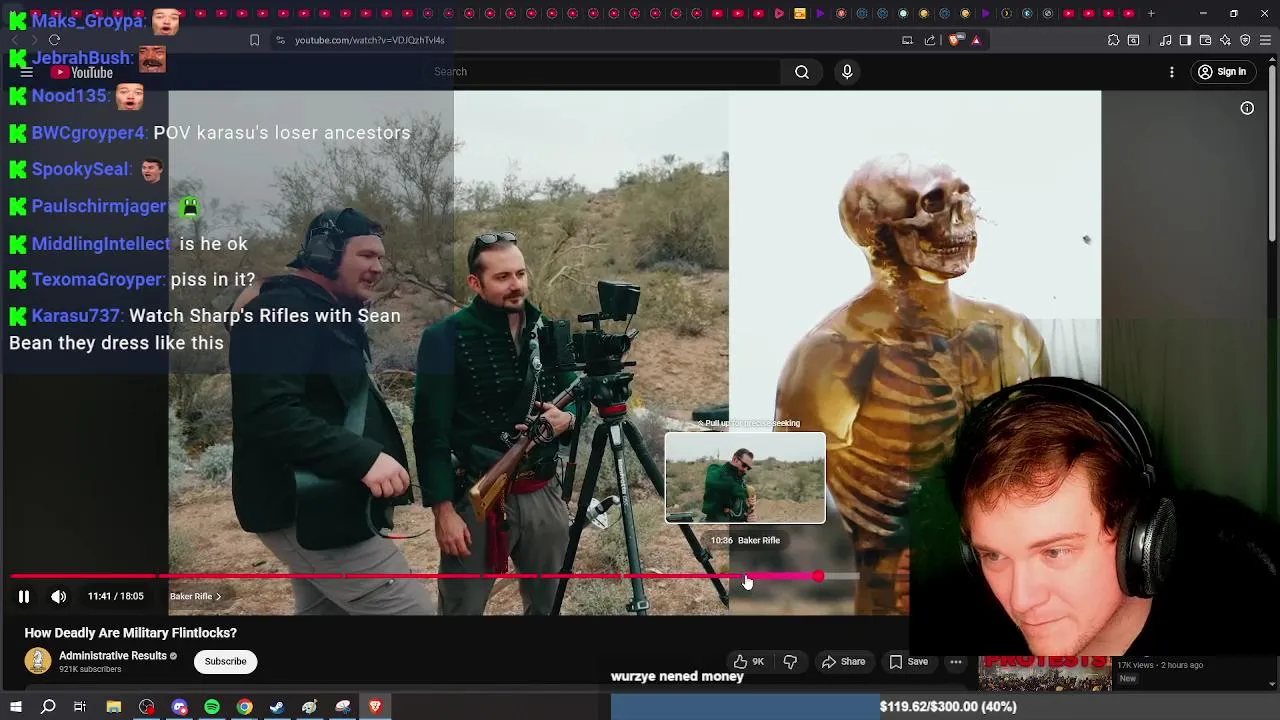The image size is (1280, 720).
Task: Seek using the red progress bar scrubber
Action: coord(819,576)
